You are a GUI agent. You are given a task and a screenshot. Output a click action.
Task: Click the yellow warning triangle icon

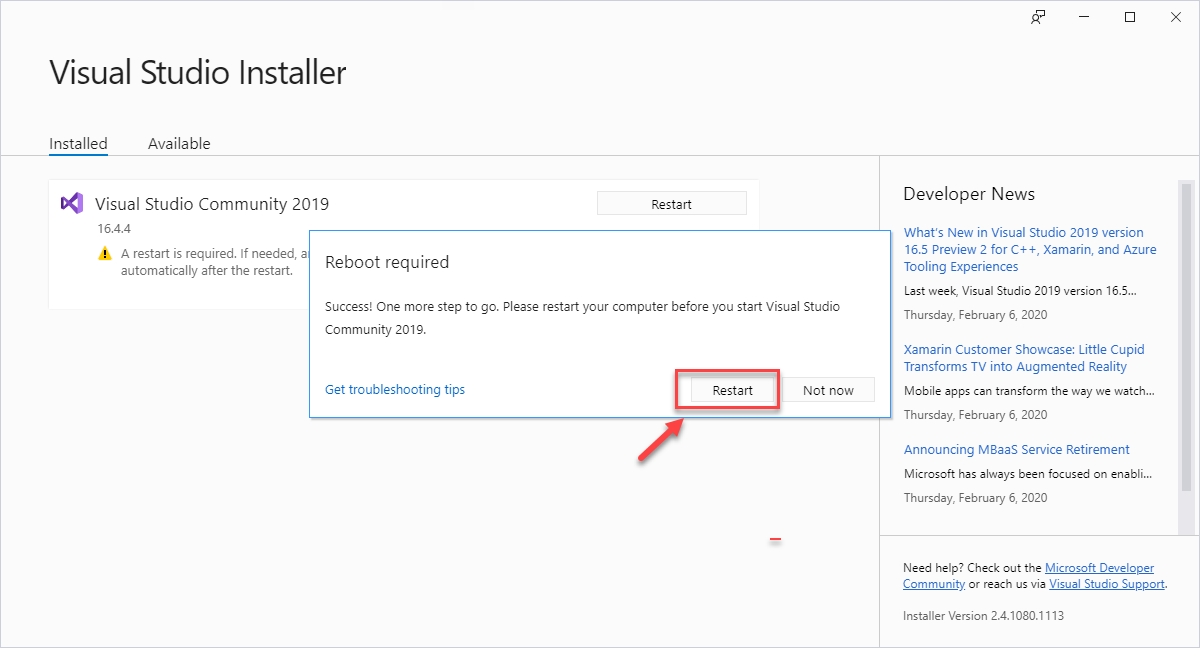click(105, 254)
